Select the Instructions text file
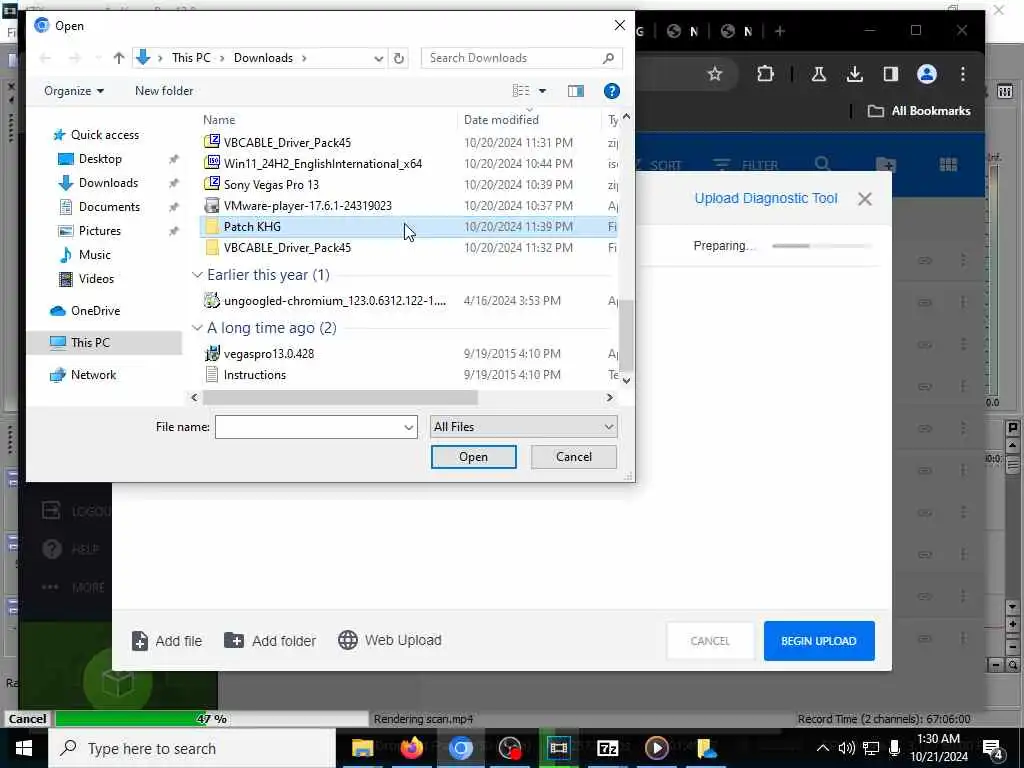Viewport: 1024px width, 768px height. [x=408, y=375]
